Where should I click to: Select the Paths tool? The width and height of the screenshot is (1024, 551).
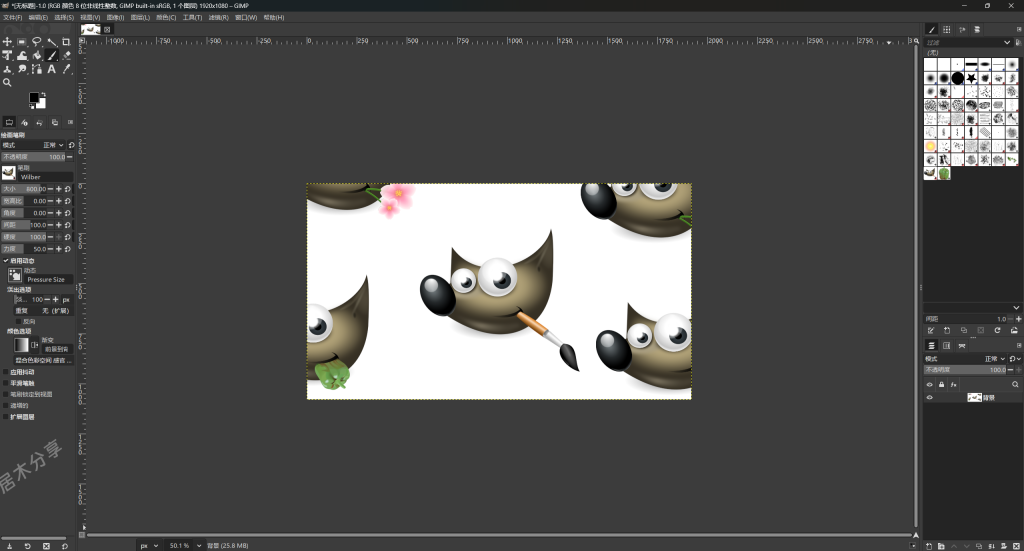37,69
